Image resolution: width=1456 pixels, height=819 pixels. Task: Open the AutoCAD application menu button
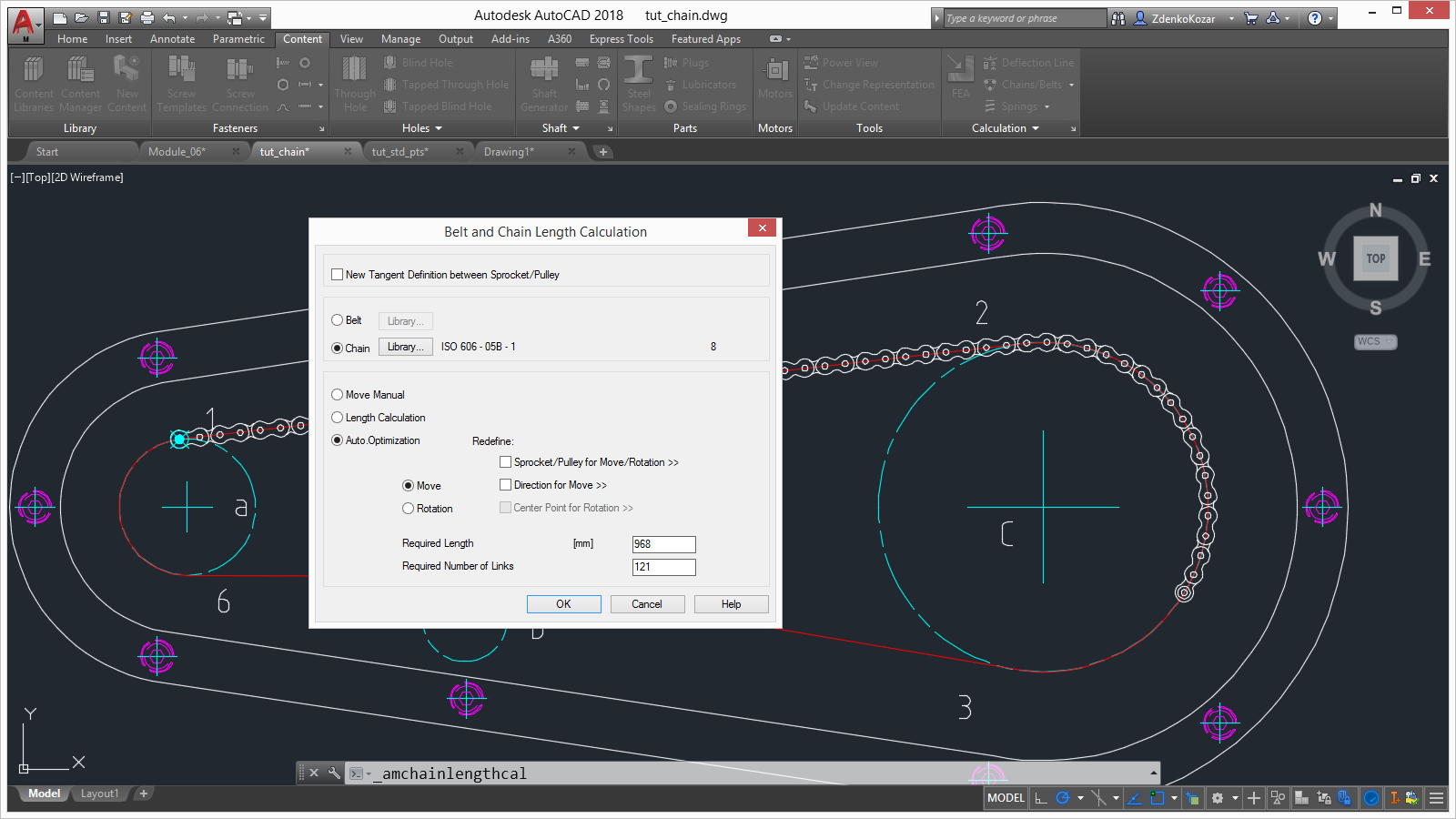pos(25,25)
